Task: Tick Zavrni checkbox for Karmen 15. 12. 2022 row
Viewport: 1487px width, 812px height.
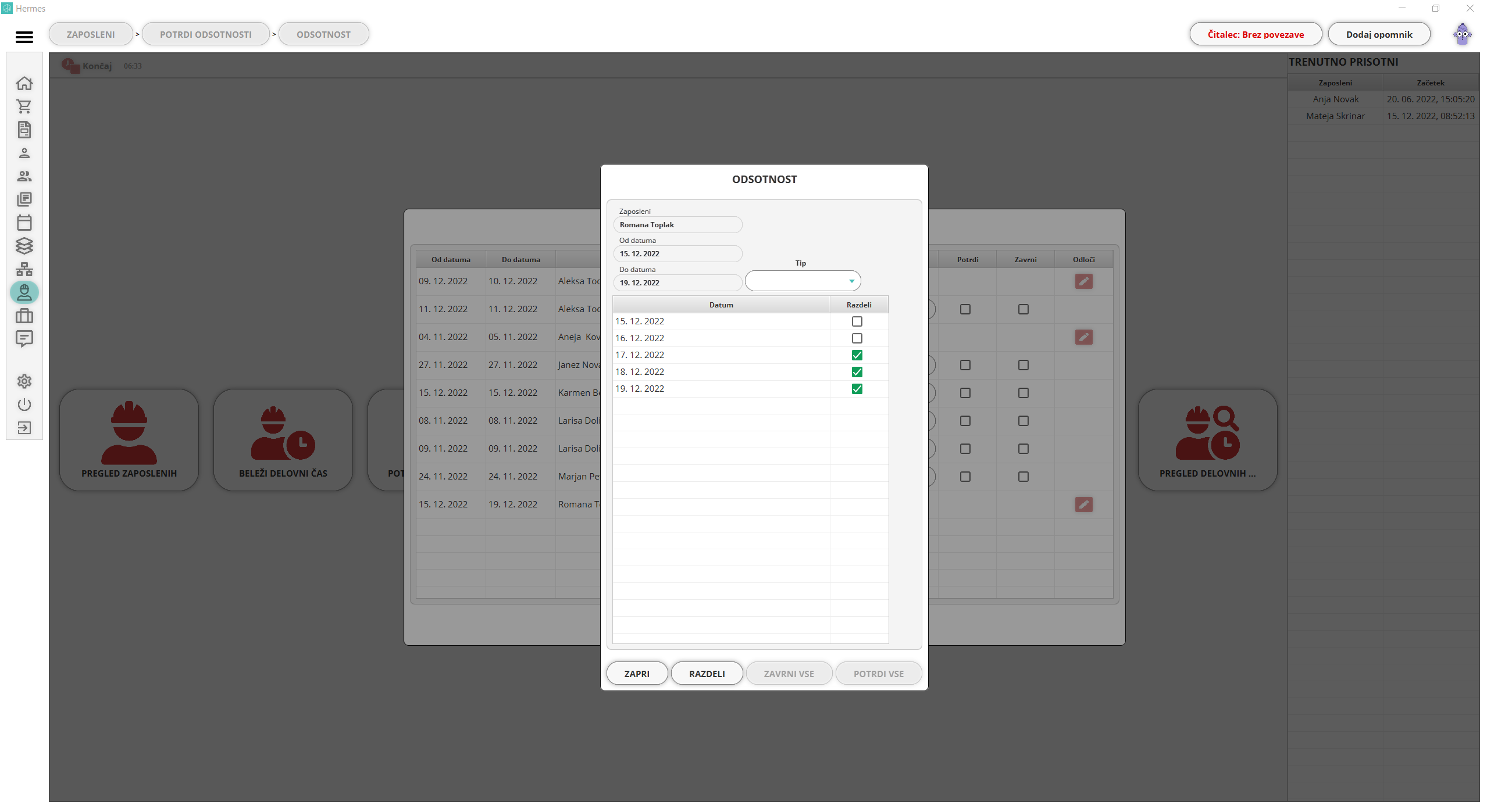Action: [x=1024, y=393]
